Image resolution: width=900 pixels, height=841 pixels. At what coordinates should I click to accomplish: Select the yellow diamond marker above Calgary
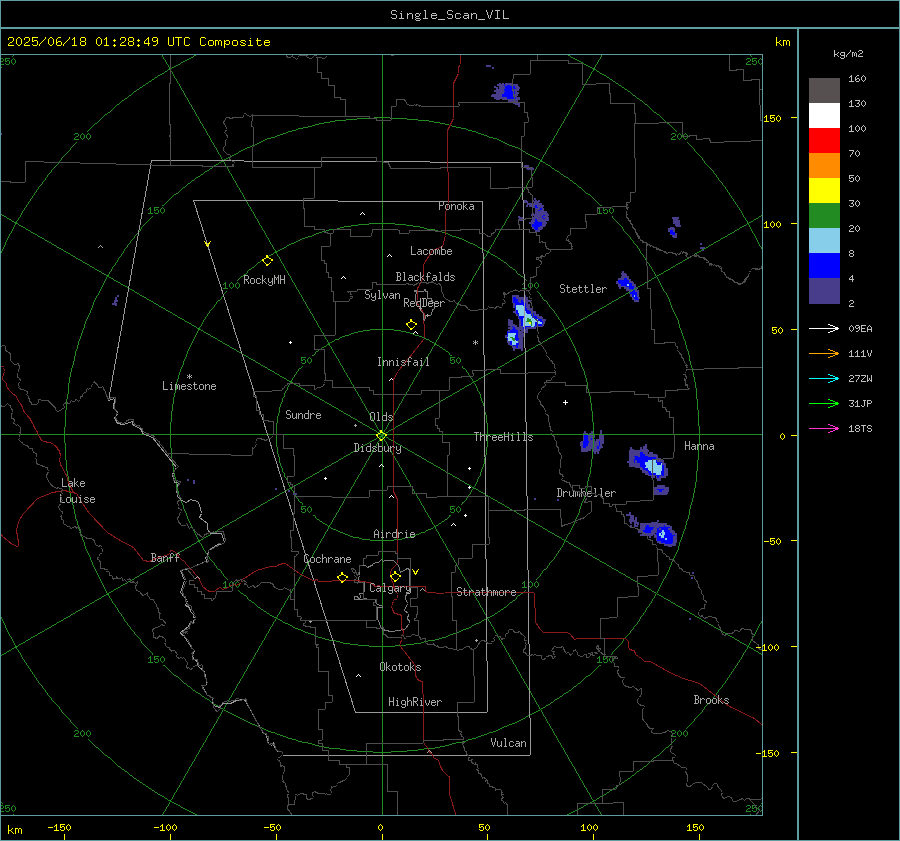coord(395,576)
